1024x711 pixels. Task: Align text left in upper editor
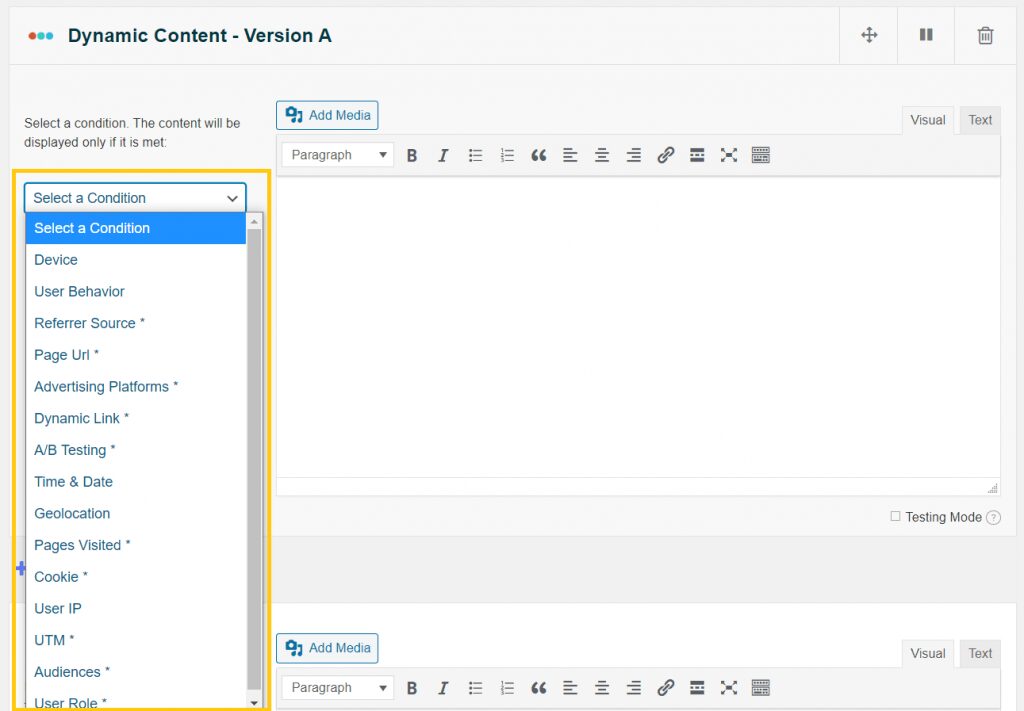[x=570, y=155]
